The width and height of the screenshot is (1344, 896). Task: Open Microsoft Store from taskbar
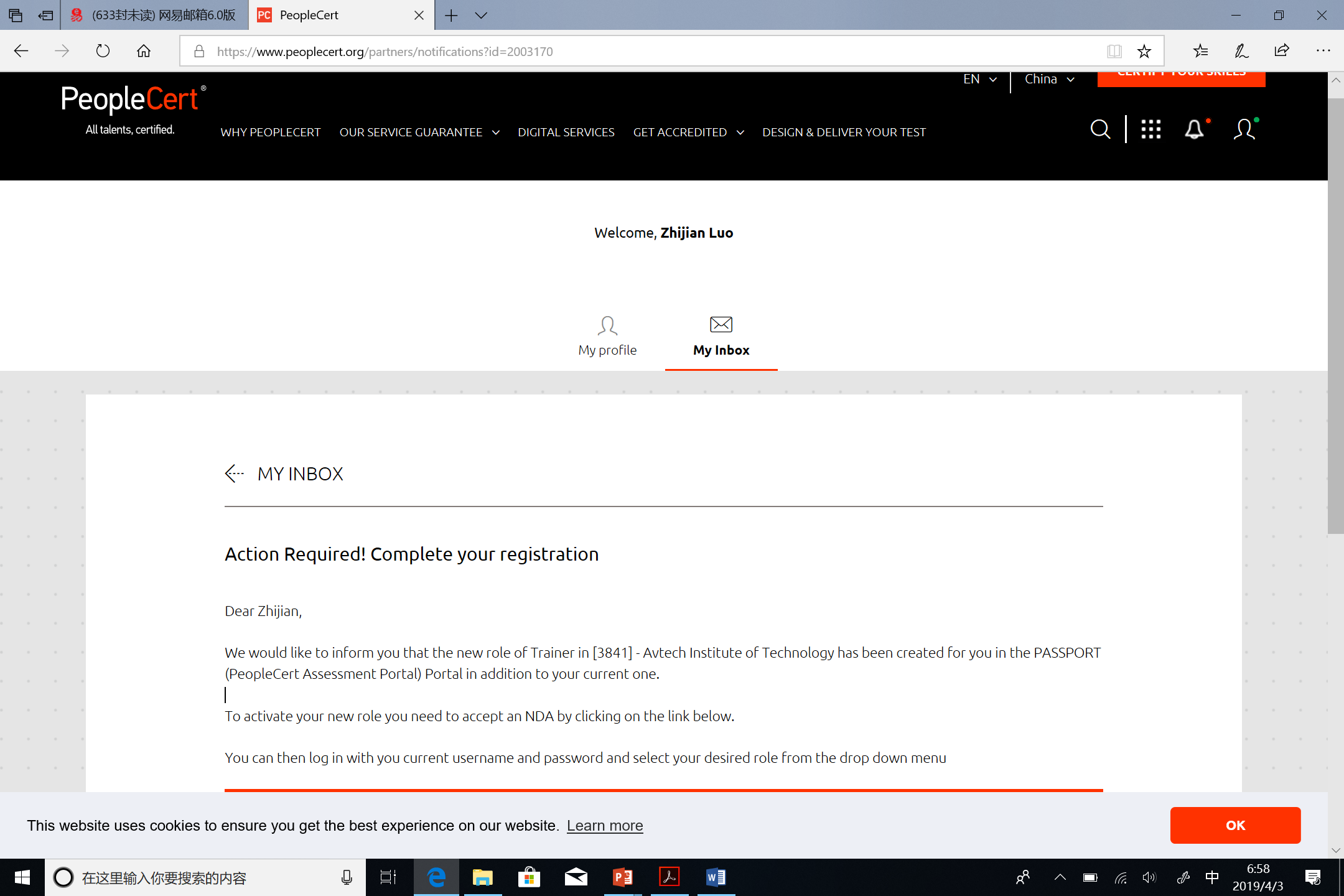(529, 877)
